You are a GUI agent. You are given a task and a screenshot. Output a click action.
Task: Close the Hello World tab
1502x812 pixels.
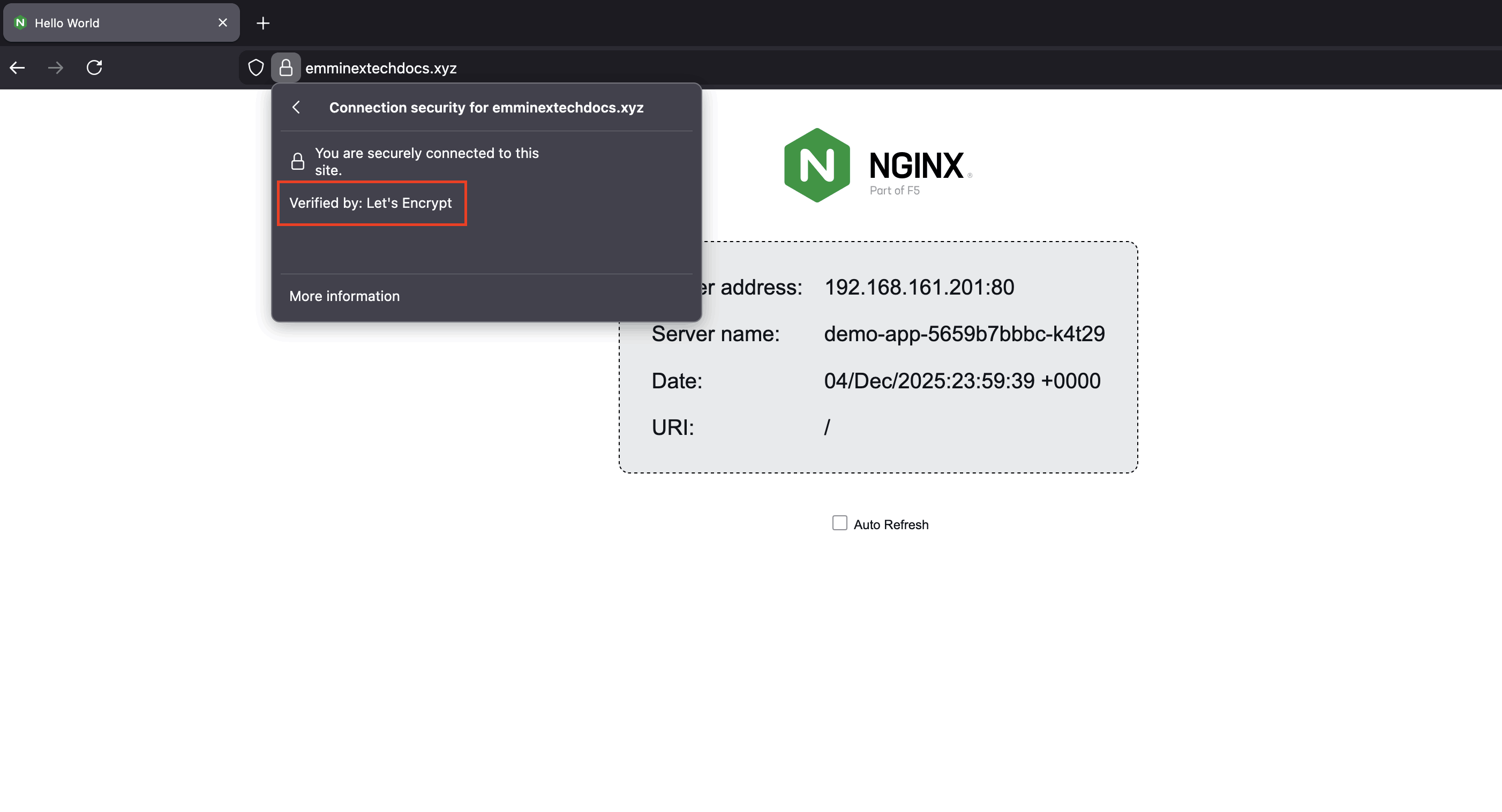pos(223,22)
